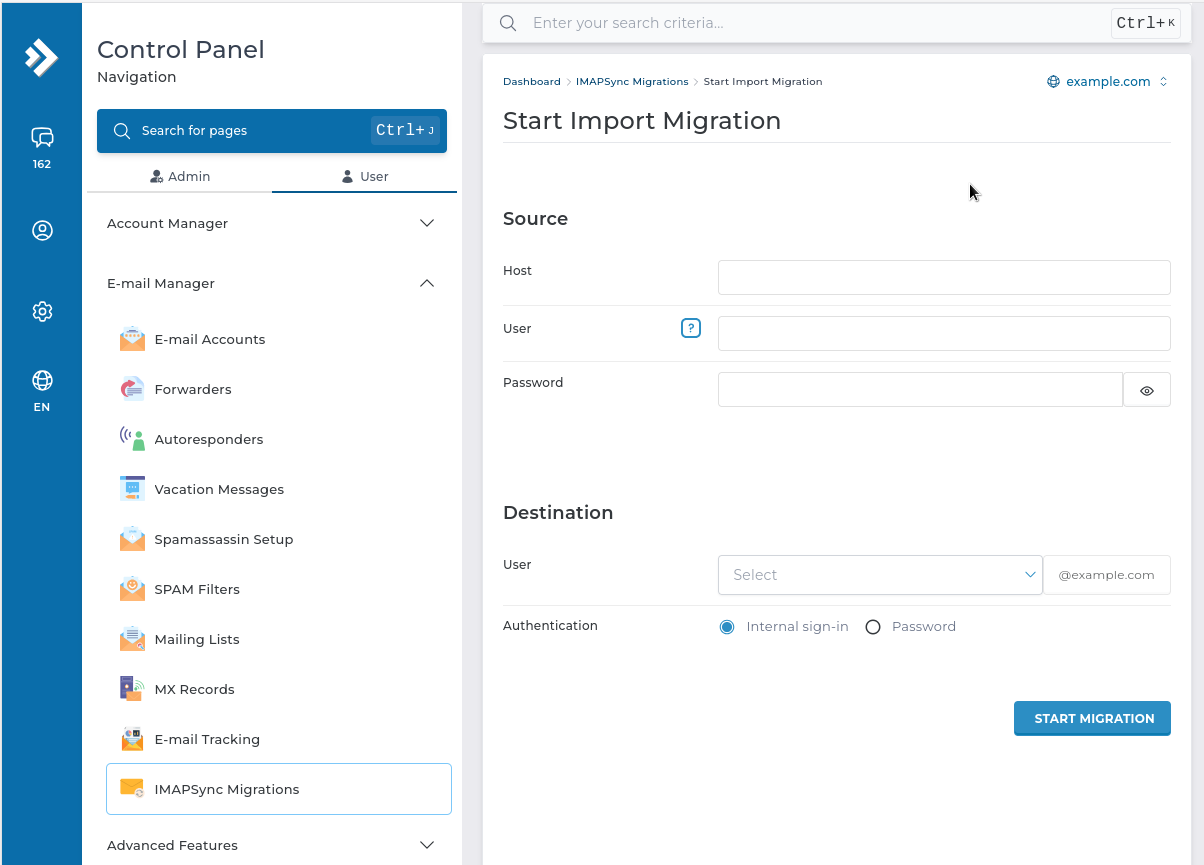Open settings gear in left sidebar
This screenshot has height=865, width=1204.
pos(42,312)
